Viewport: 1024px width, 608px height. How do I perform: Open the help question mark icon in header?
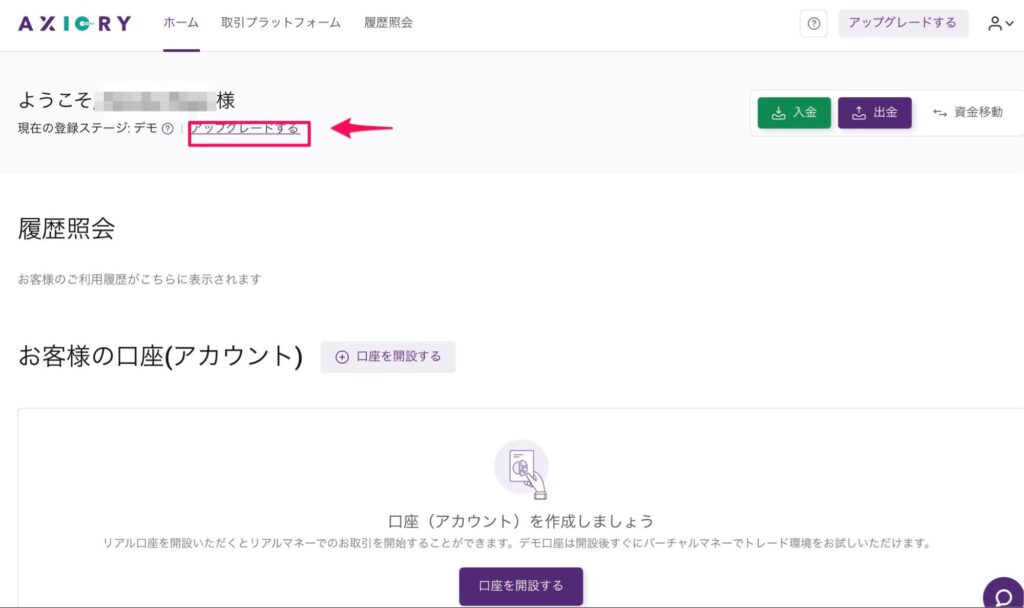pos(813,24)
